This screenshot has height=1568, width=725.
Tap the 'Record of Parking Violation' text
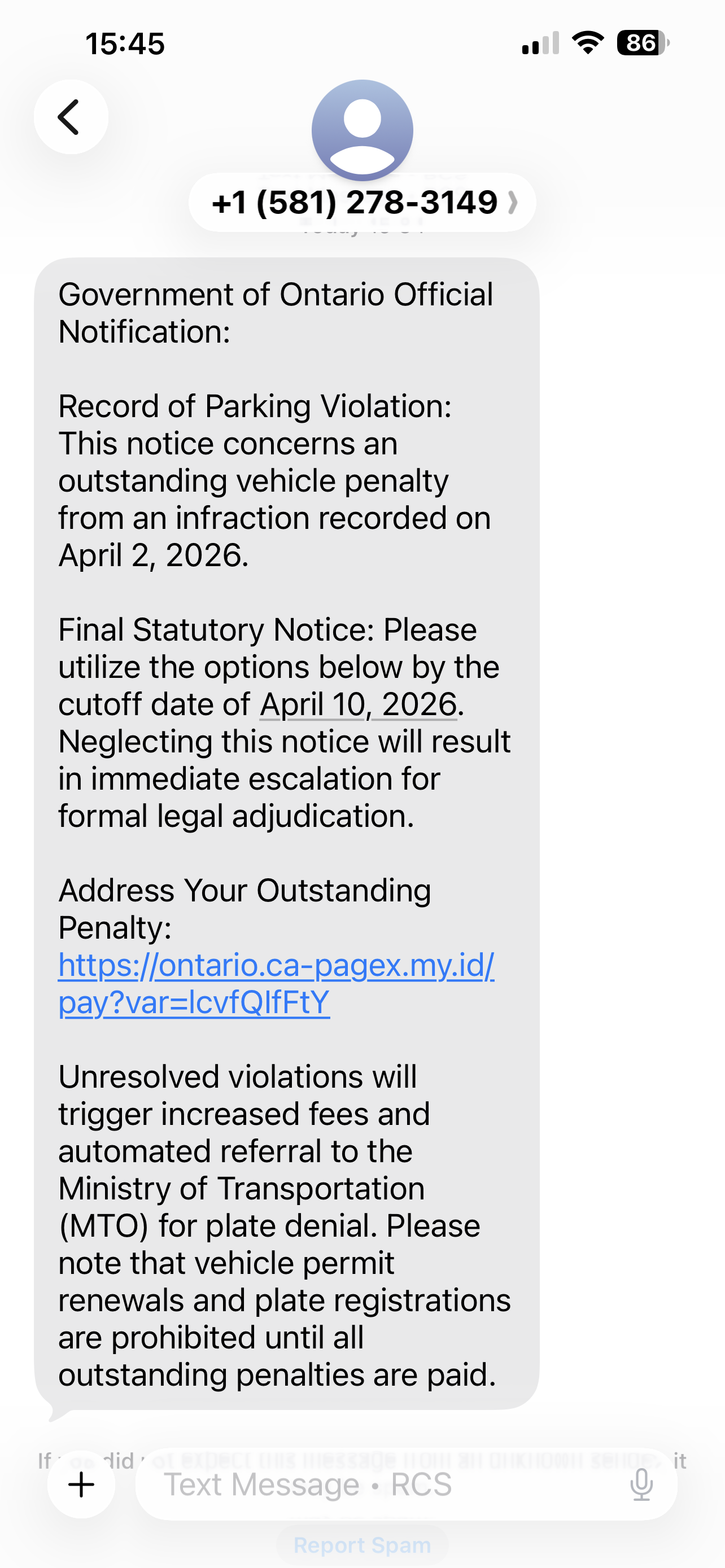click(x=255, y=406)
